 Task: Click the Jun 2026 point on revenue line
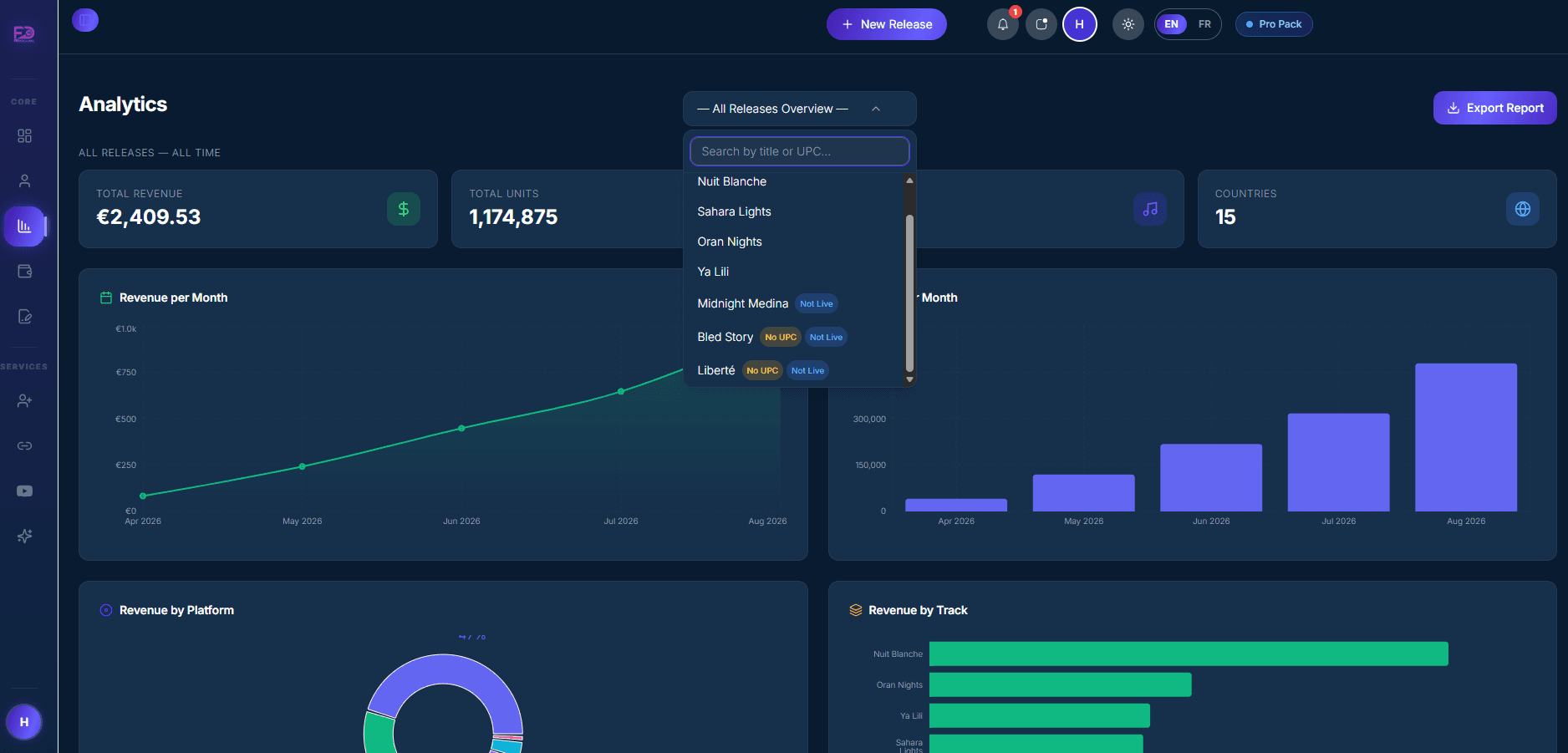(x=461, y=429)
